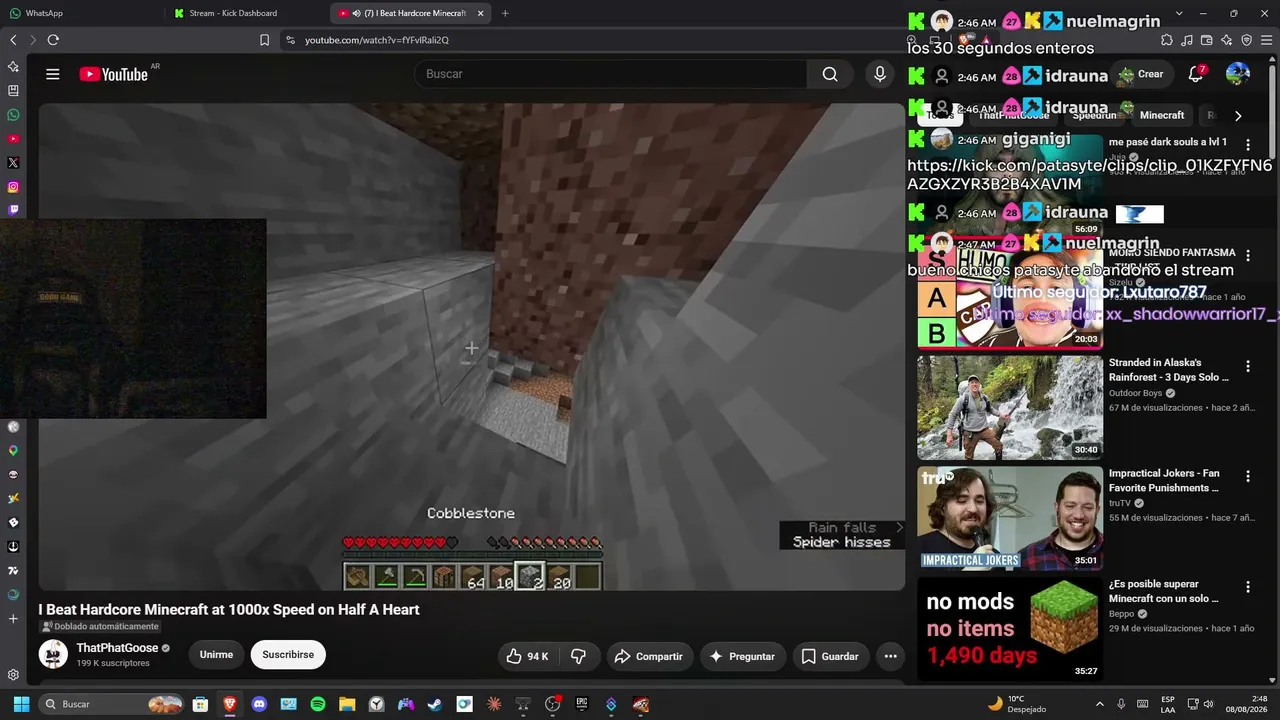Open File Explorer from the taskbar
Viewport: 1280px width, 720px height.
347,704
